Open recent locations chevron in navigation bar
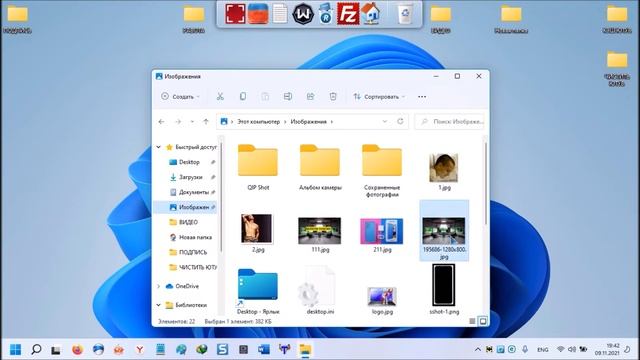This screenshot has height=360, width=640. click(192, 122)
